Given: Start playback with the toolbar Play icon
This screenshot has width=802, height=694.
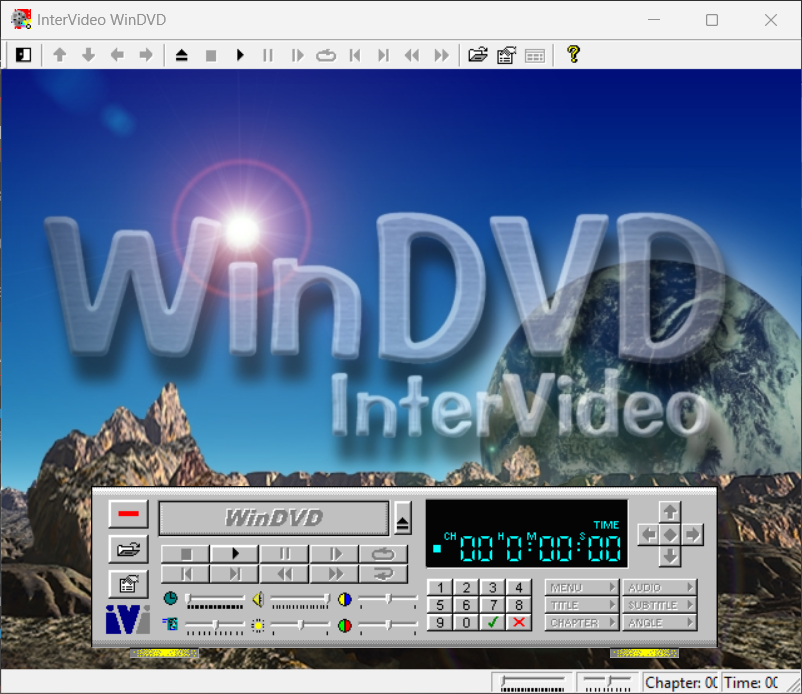Looking at the screenshot, I should coord(240,55).
